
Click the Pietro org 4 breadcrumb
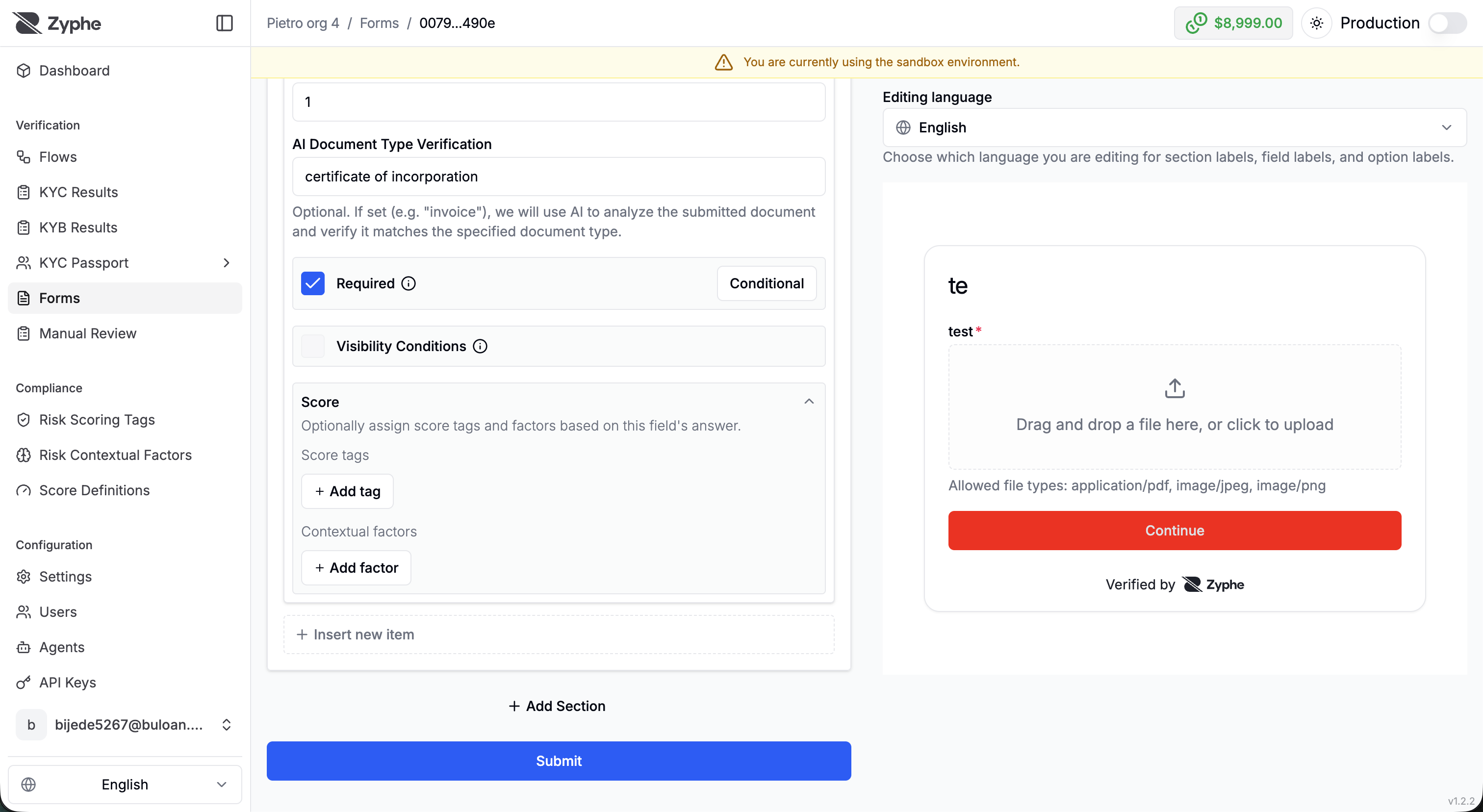[x=303, y=23]
